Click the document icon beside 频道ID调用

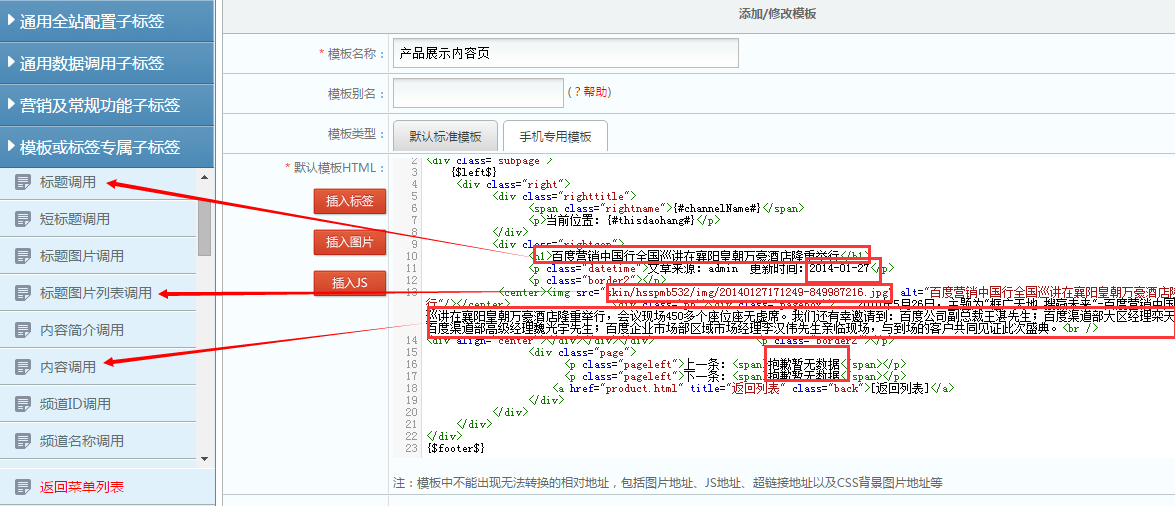pyautogui.click(x=22, y=404)
